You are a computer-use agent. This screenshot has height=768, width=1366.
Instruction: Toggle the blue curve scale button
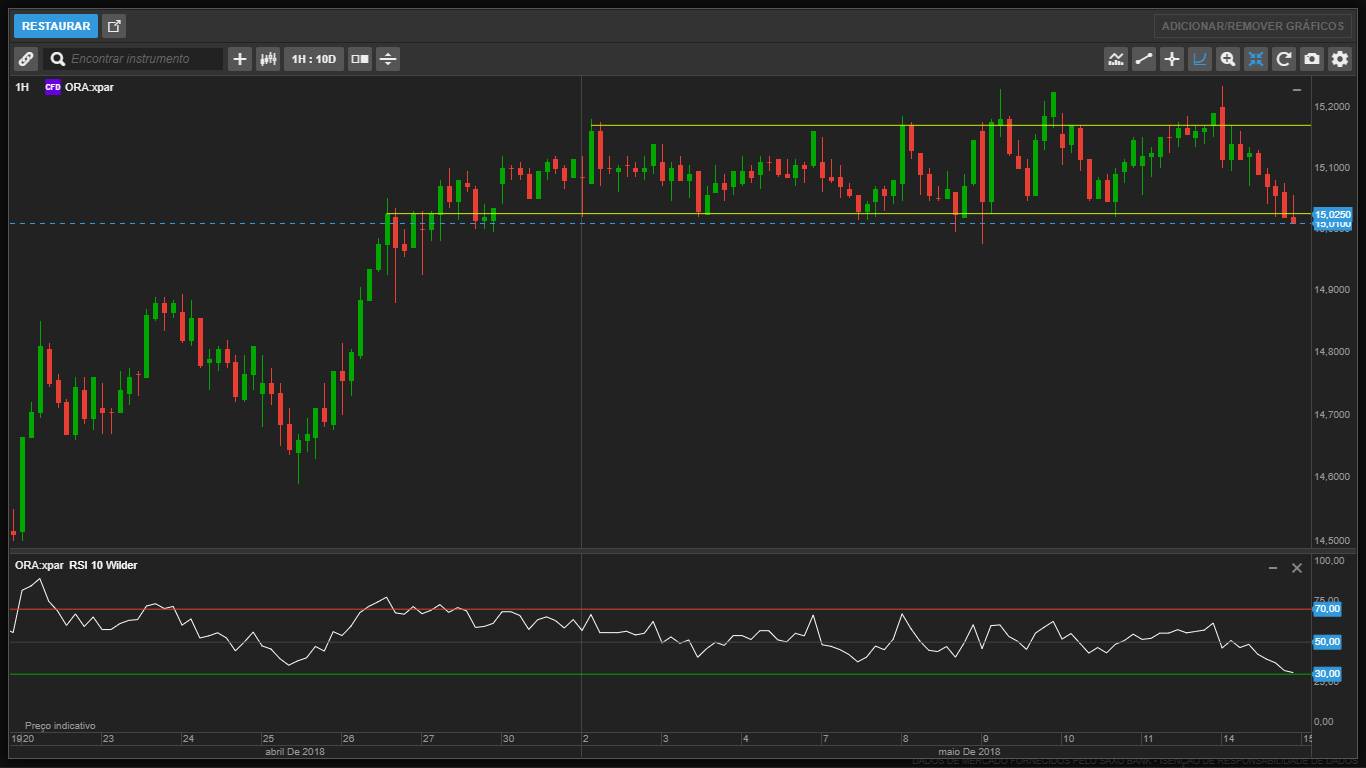coord(1200,59)
